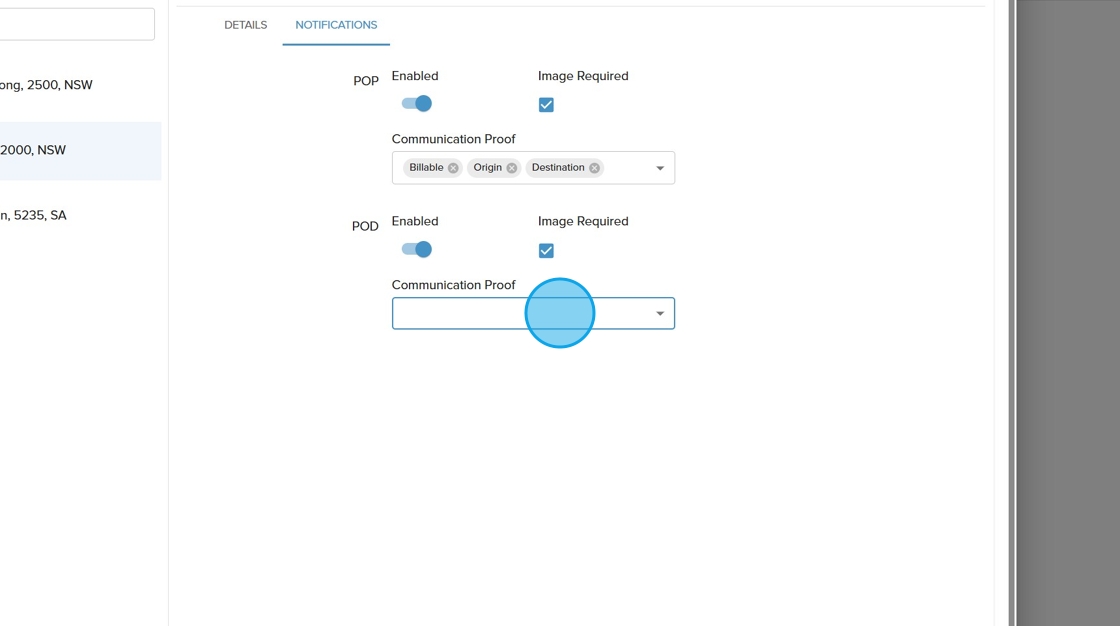Click blank area inside POP Communication Proof field

coord(627,168)
